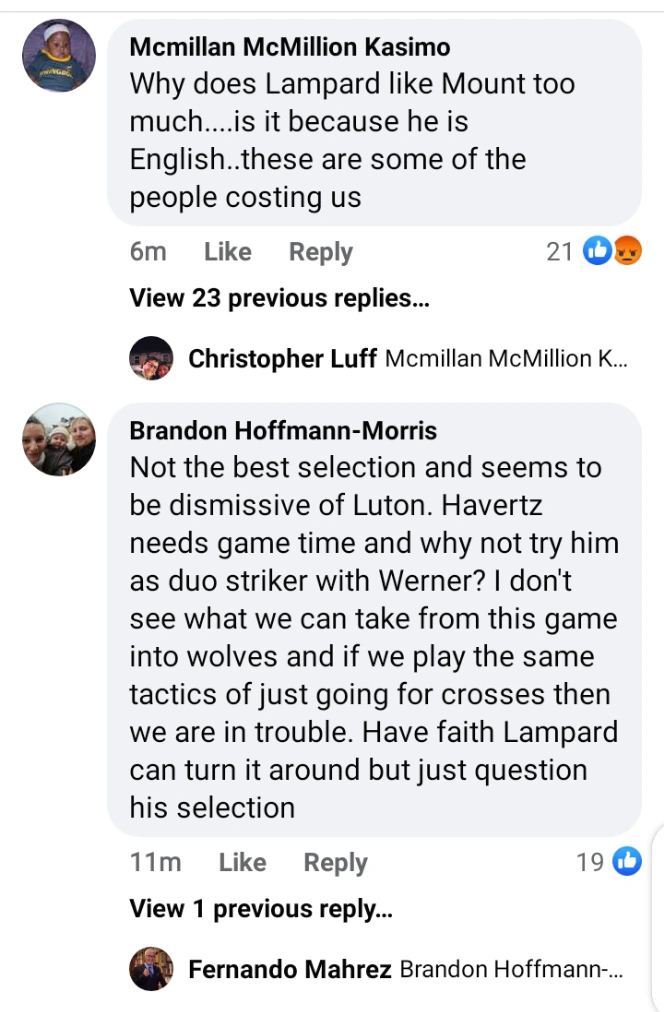Like Brandon Hoffmann-Morris's comment

[x=243, y=862]
